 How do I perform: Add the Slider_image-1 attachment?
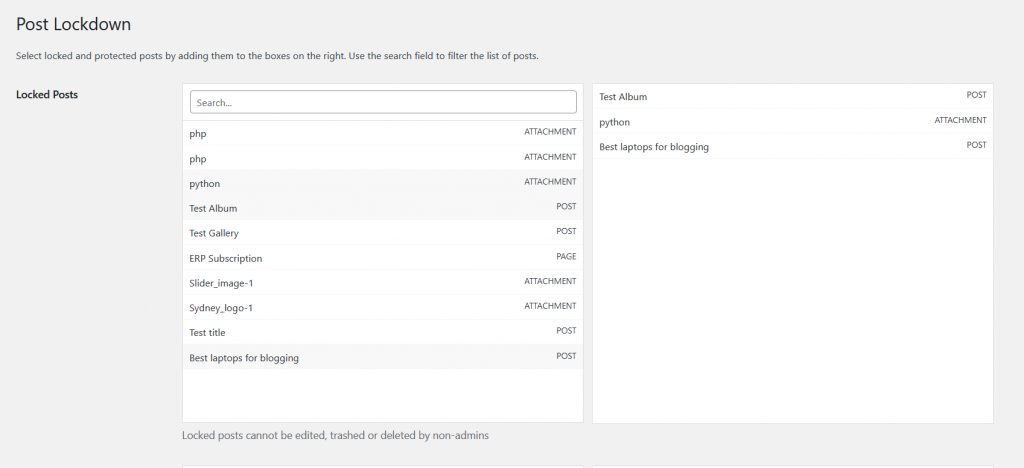tap(383, 283)
